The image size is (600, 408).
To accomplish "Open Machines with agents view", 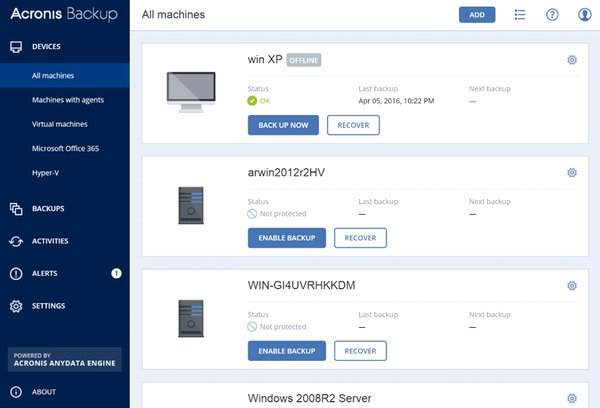I will click(68, 100).
